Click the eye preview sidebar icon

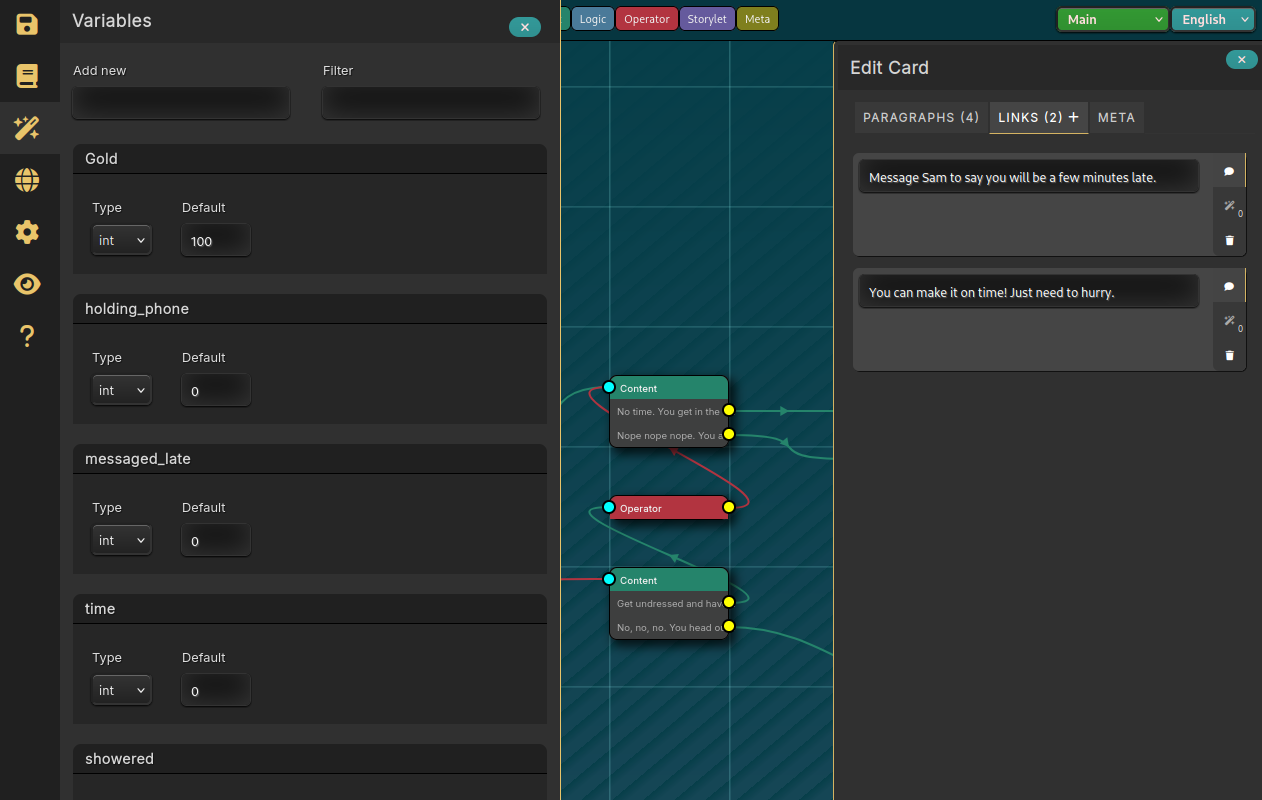[x=27, y=284]
